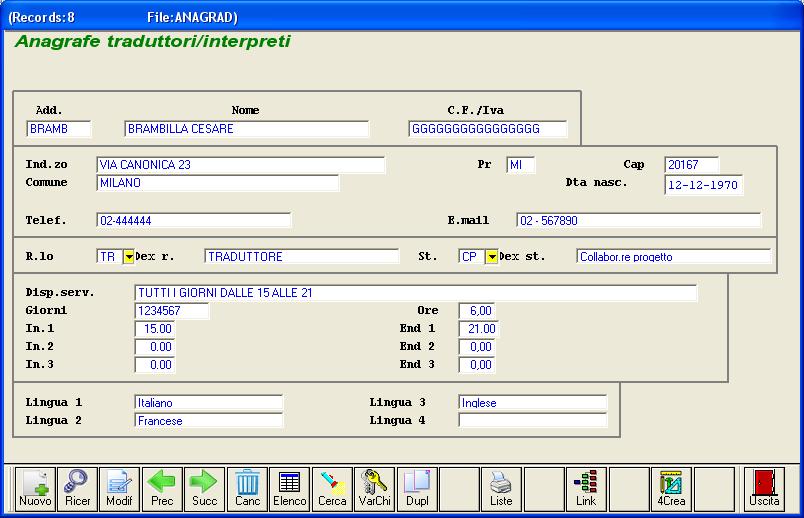Click the Dta nasc. label

tap(596, 183)
